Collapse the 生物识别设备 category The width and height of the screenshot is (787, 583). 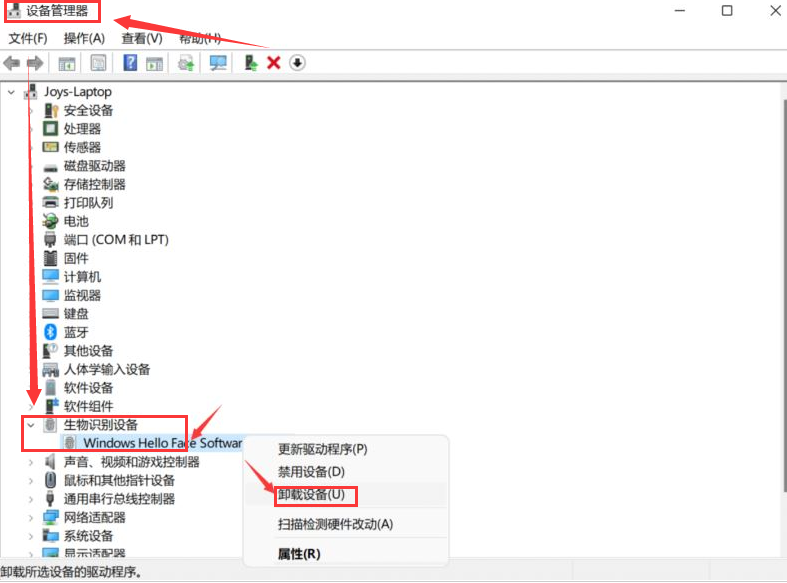[x=31, y=425]
